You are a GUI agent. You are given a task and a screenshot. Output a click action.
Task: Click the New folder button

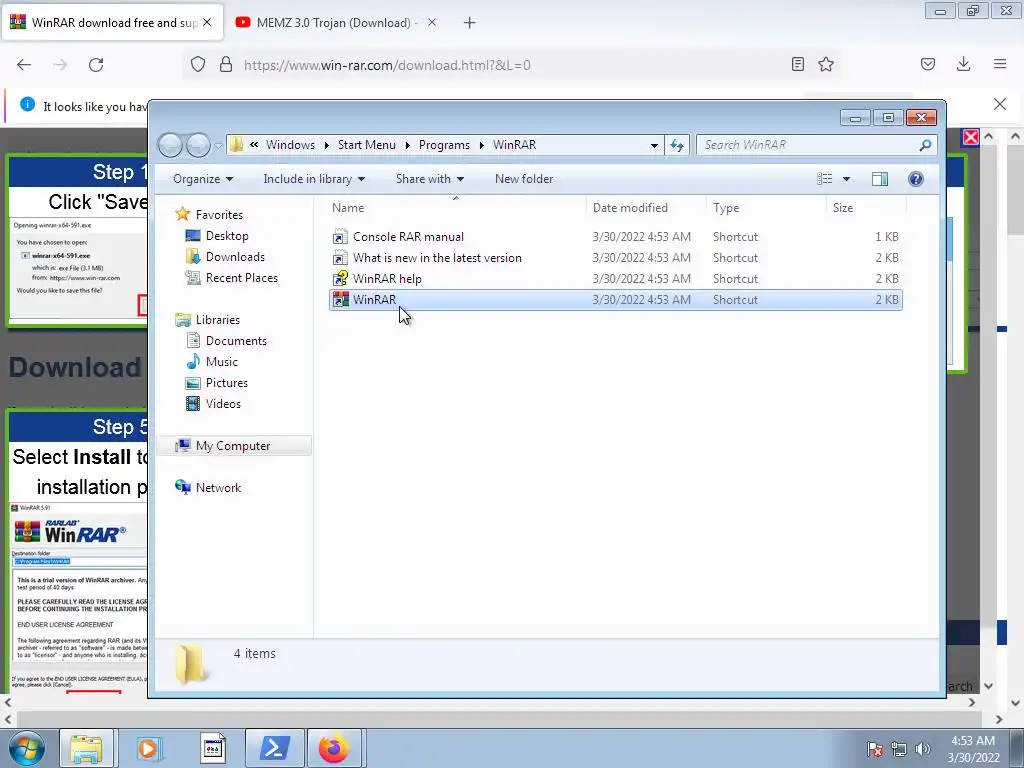coord(524,179)
